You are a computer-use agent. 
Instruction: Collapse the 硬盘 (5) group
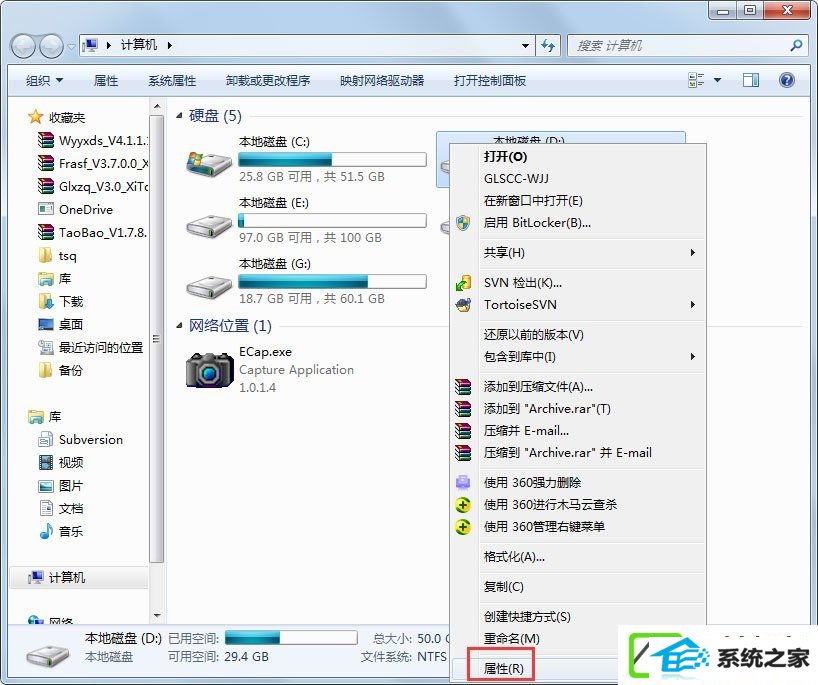[179, 115]
